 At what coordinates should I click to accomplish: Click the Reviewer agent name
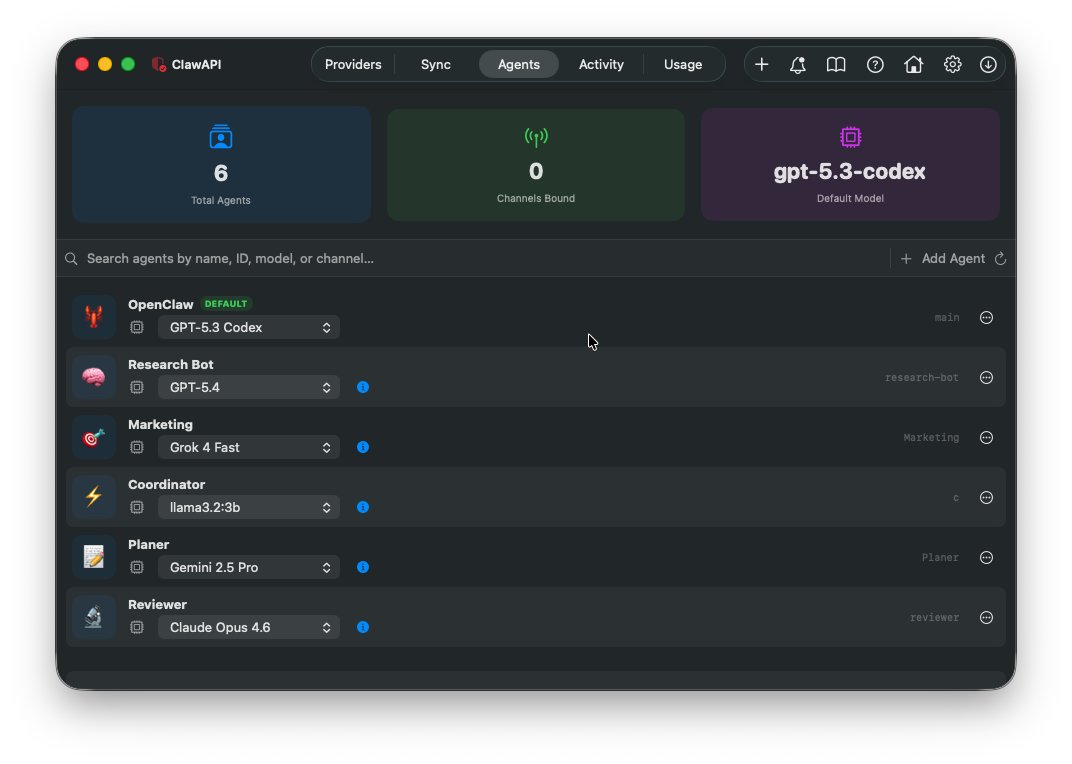157,605
